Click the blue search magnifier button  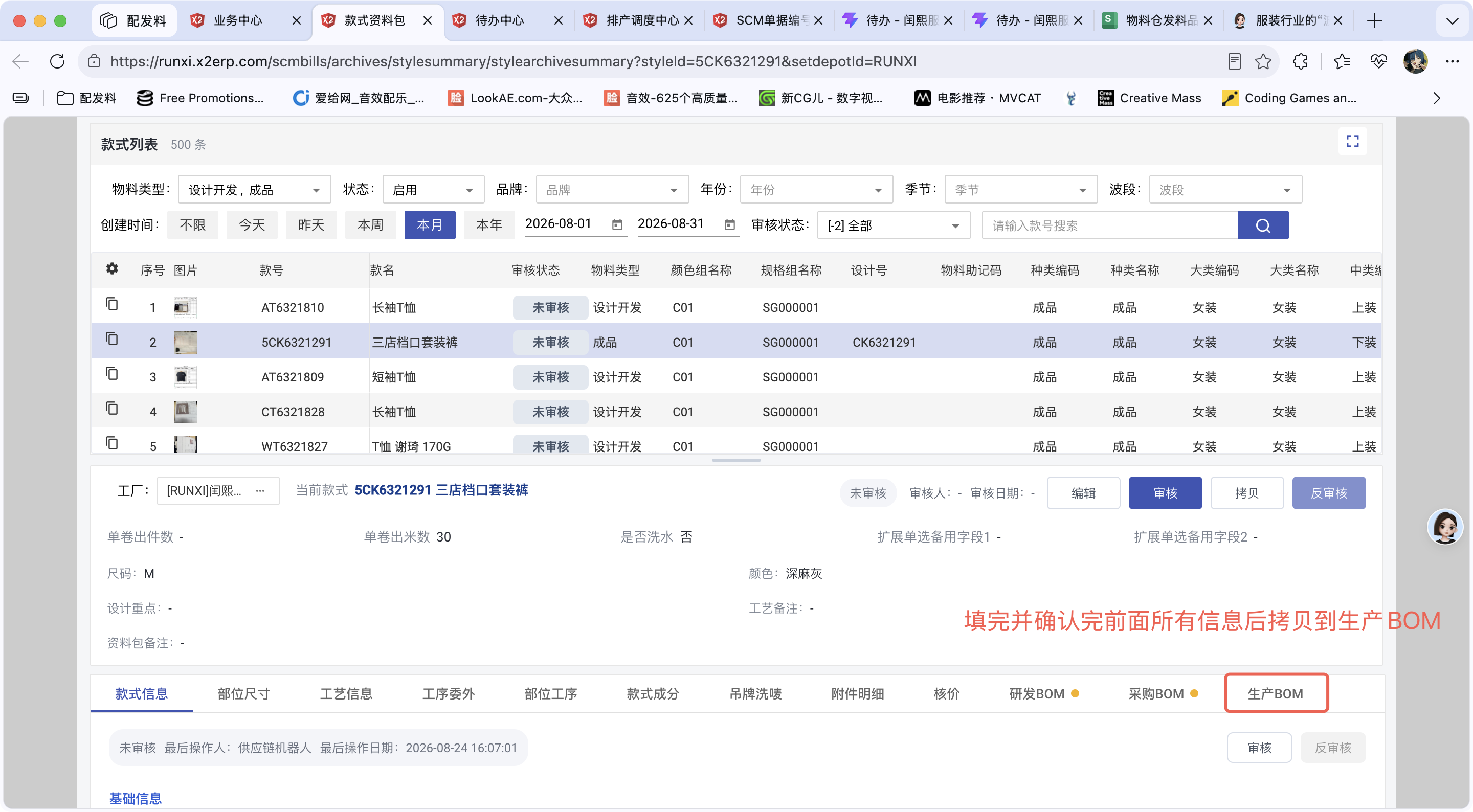(x=1263, y=225)
